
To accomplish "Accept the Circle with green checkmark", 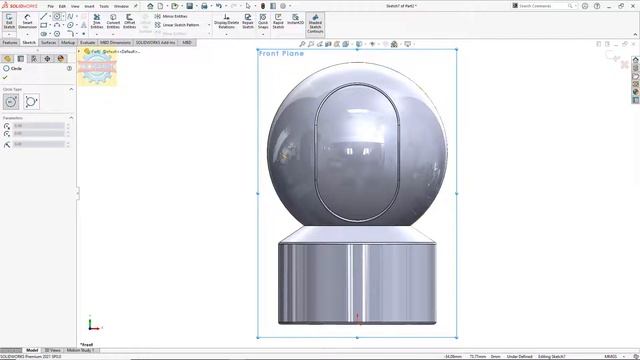I will [x=5, y=77].
